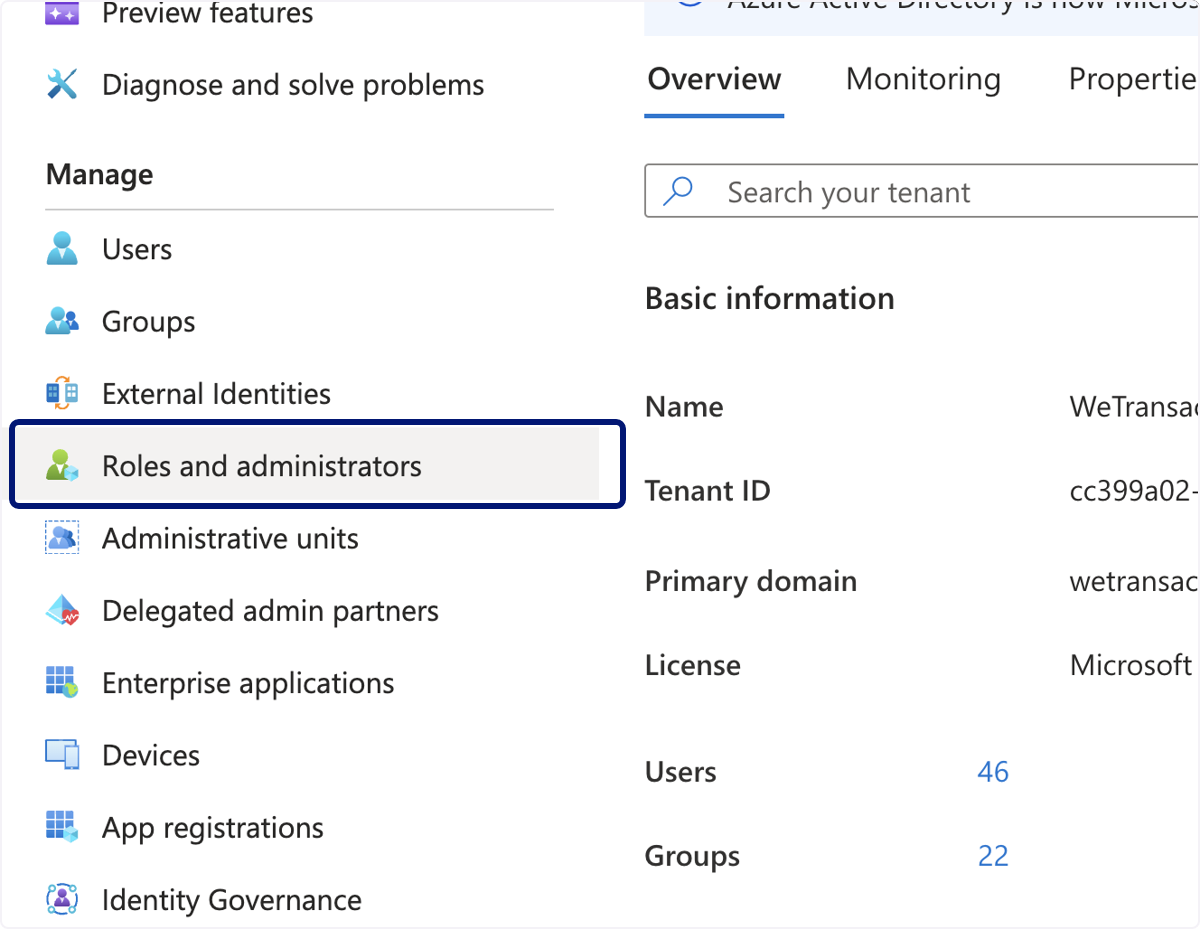This screenshot has height=929, width=1200.
Task: Click the External Identities building icon
Action: pyautogui.click(x=62, y=393)
